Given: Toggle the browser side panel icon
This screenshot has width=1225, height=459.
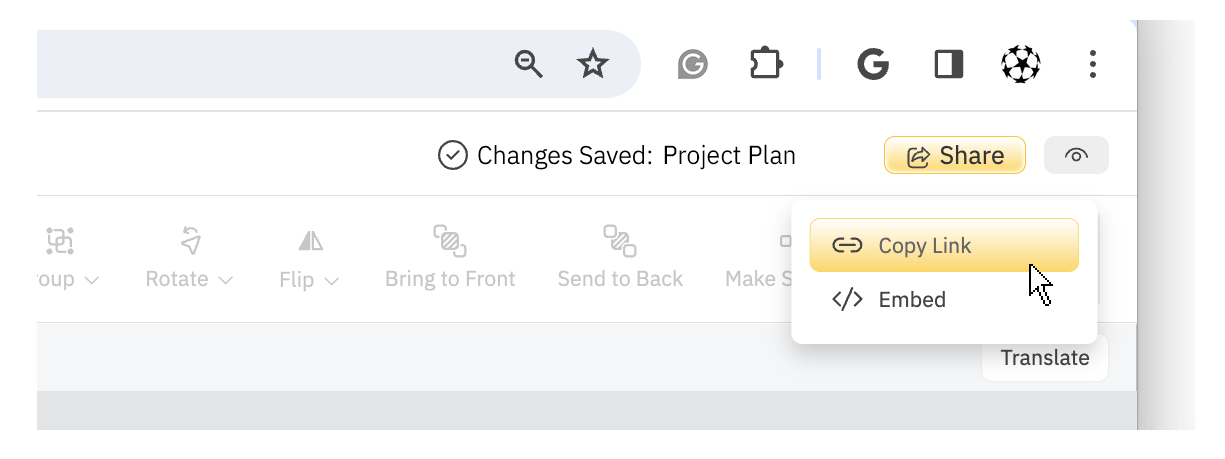Looking at the screenshot, I should 948,65.
